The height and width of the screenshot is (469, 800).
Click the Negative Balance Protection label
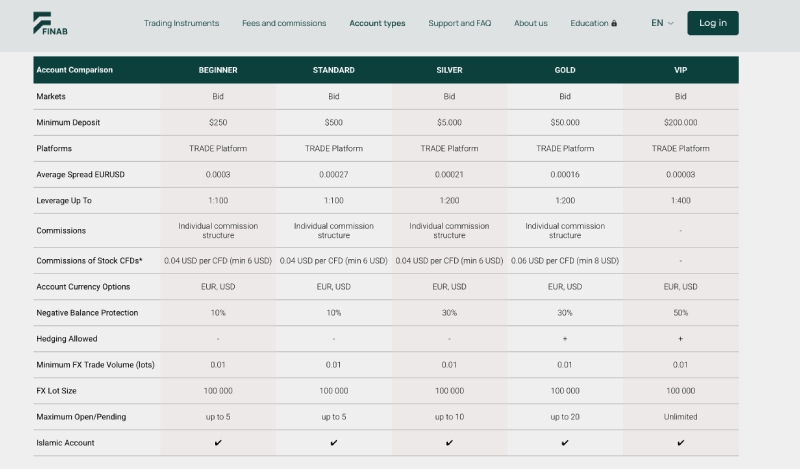[87, 313]
